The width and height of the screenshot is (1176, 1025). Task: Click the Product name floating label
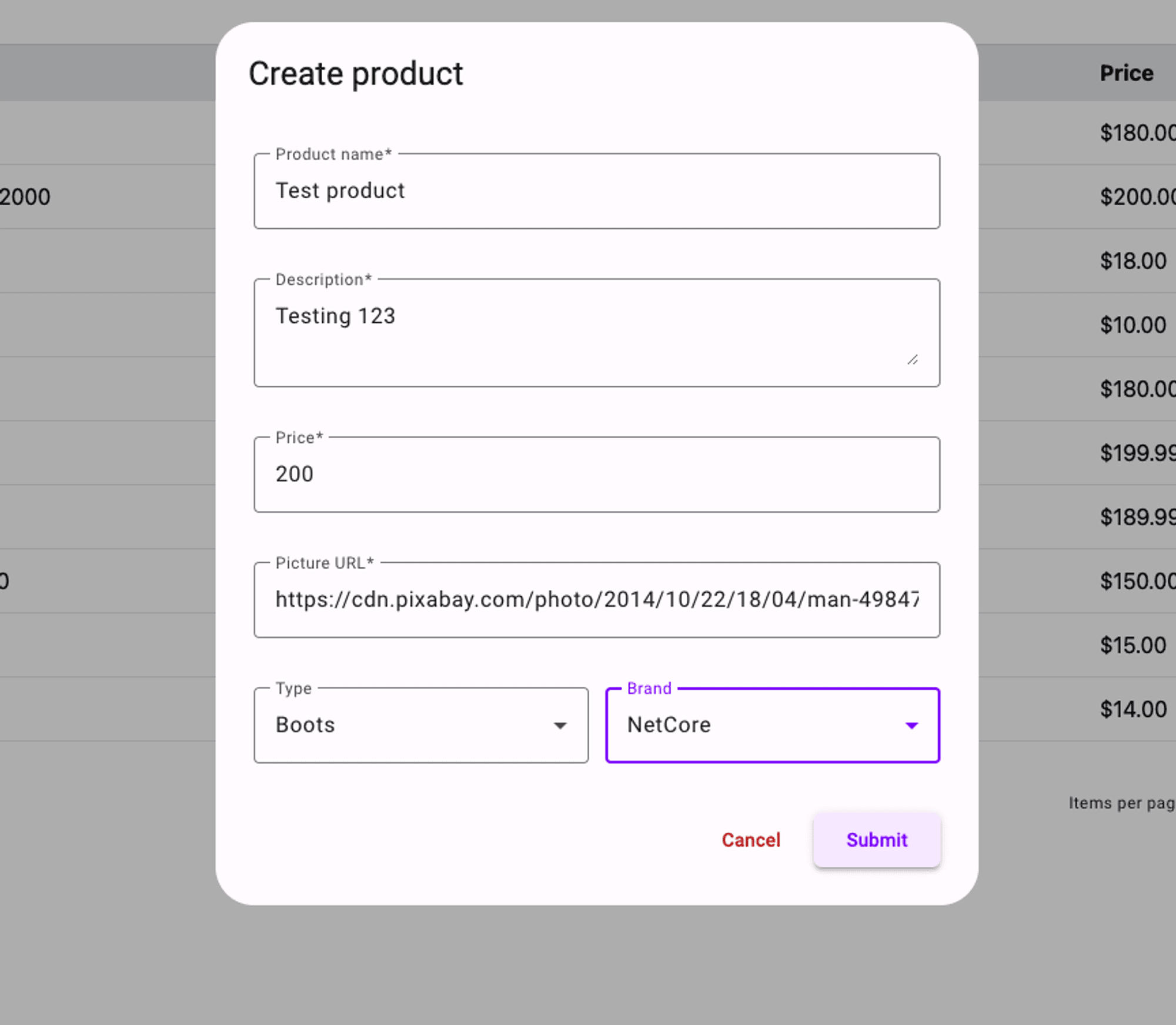[333, 155]
